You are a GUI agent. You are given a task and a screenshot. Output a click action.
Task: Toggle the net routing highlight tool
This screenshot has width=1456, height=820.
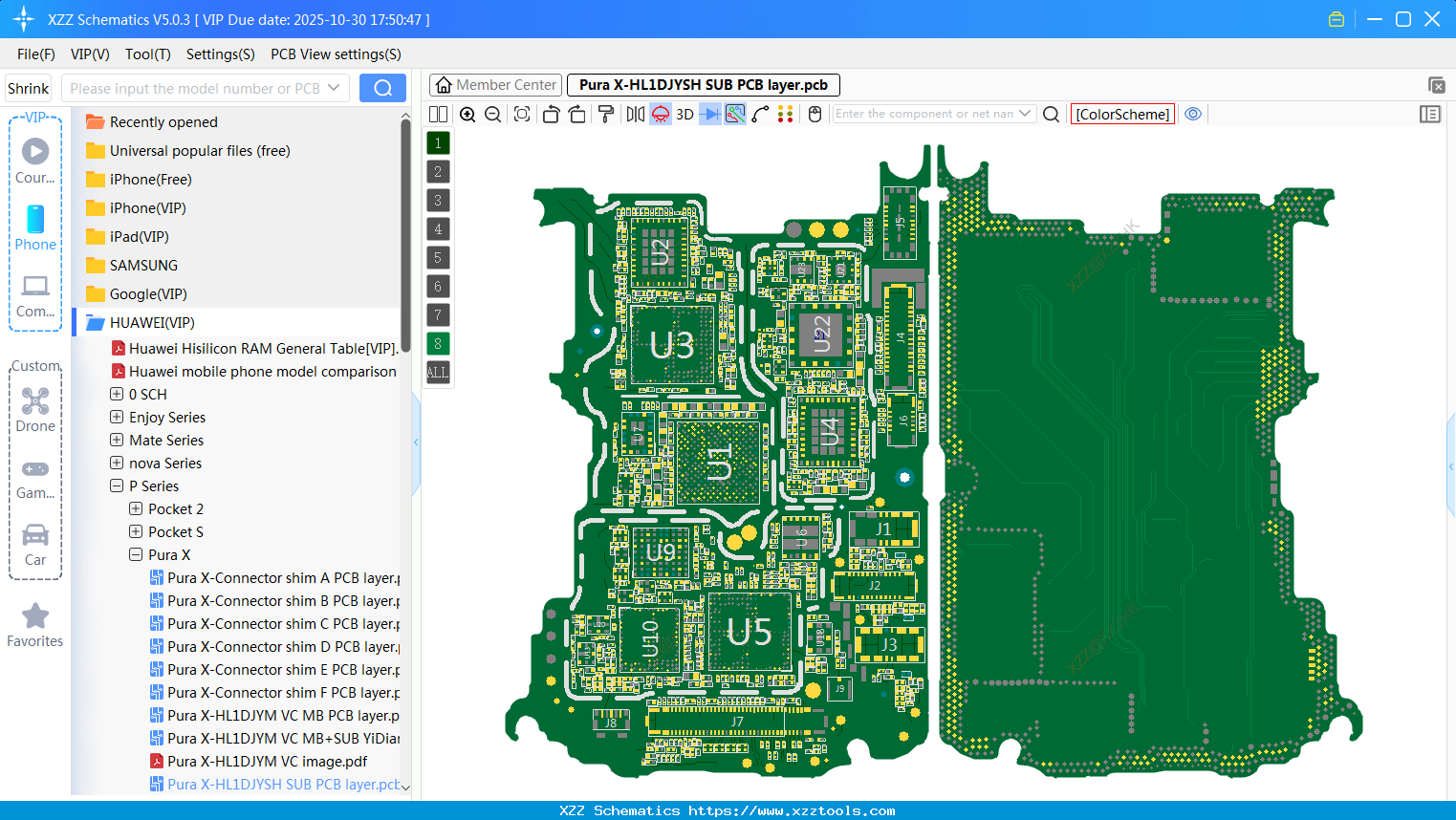[735, 114]
